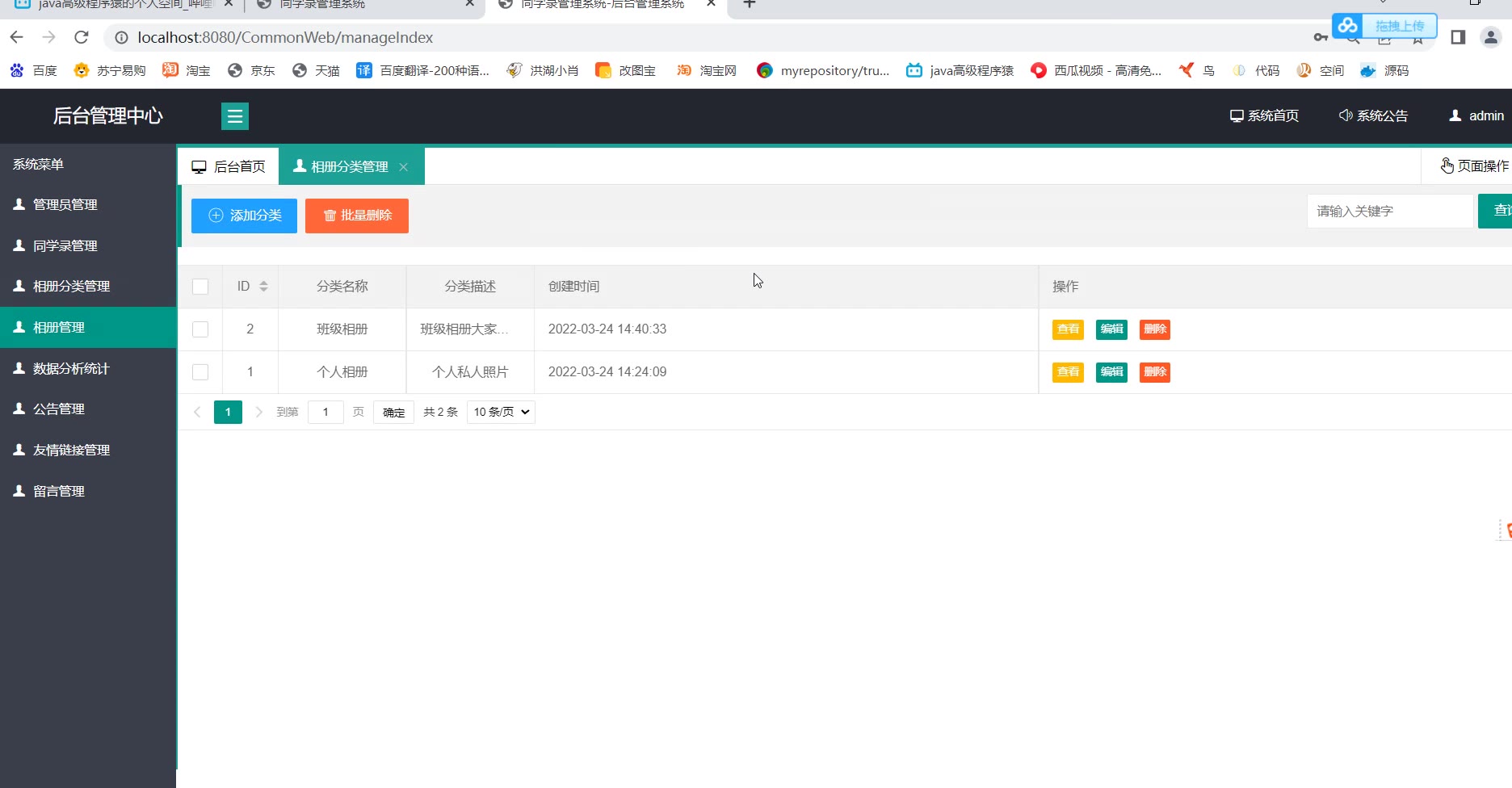Image resolution: width=1512 pixels, height=788 pixels.
Task: Open the browser side panel icon
Action: [1458, 37]
